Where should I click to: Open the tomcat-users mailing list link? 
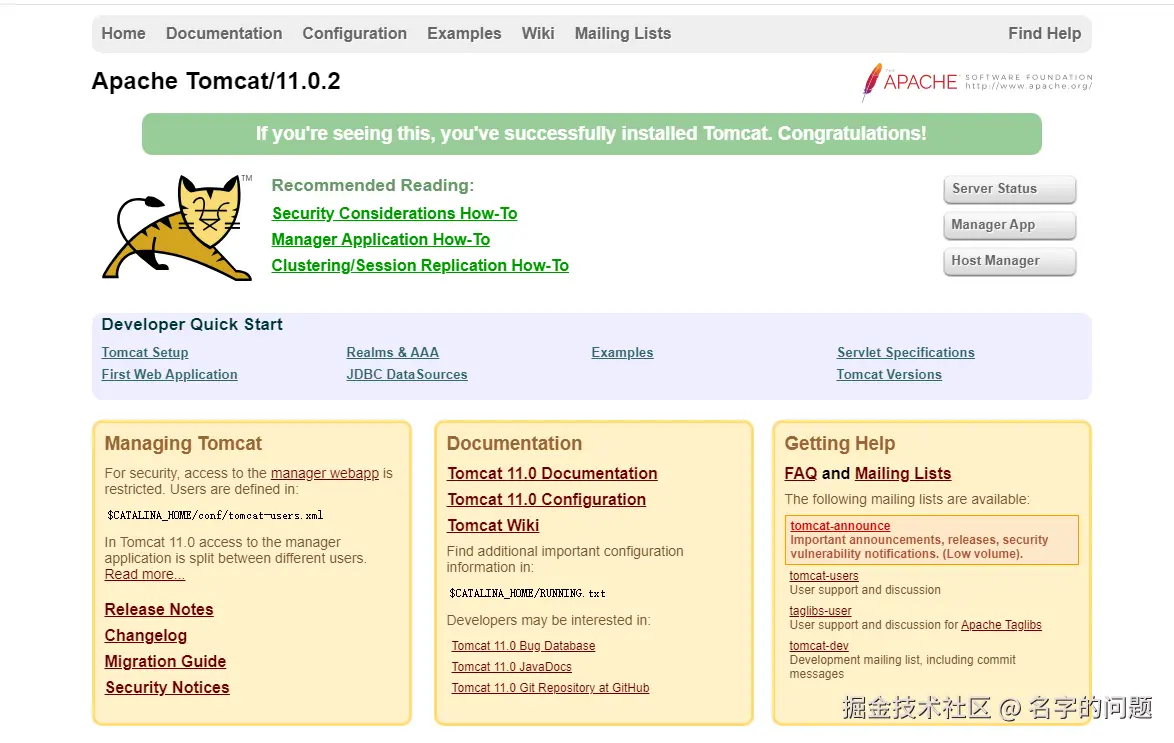click(824, 576)
